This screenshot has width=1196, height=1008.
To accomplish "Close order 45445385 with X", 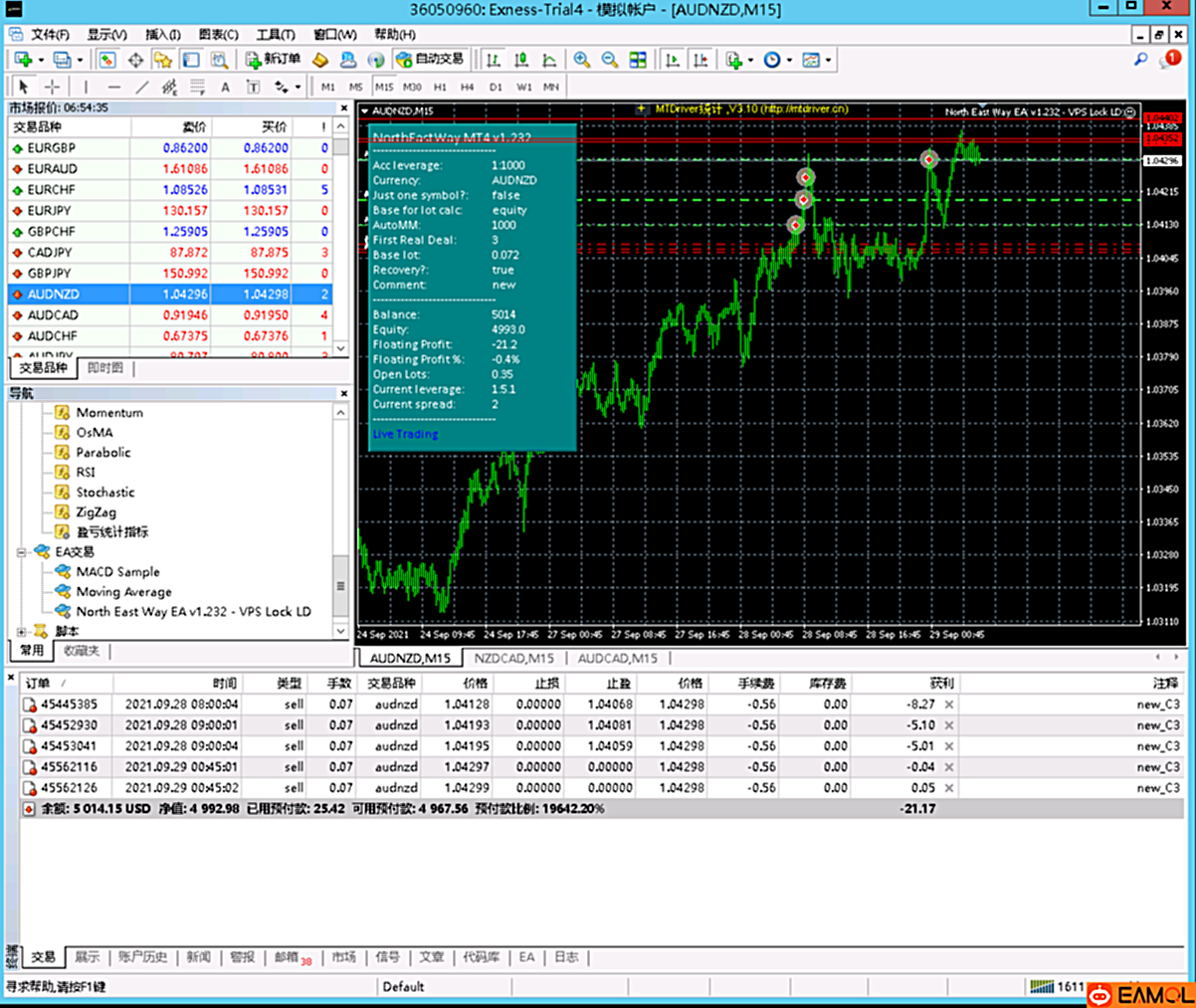I will point(948,705).
